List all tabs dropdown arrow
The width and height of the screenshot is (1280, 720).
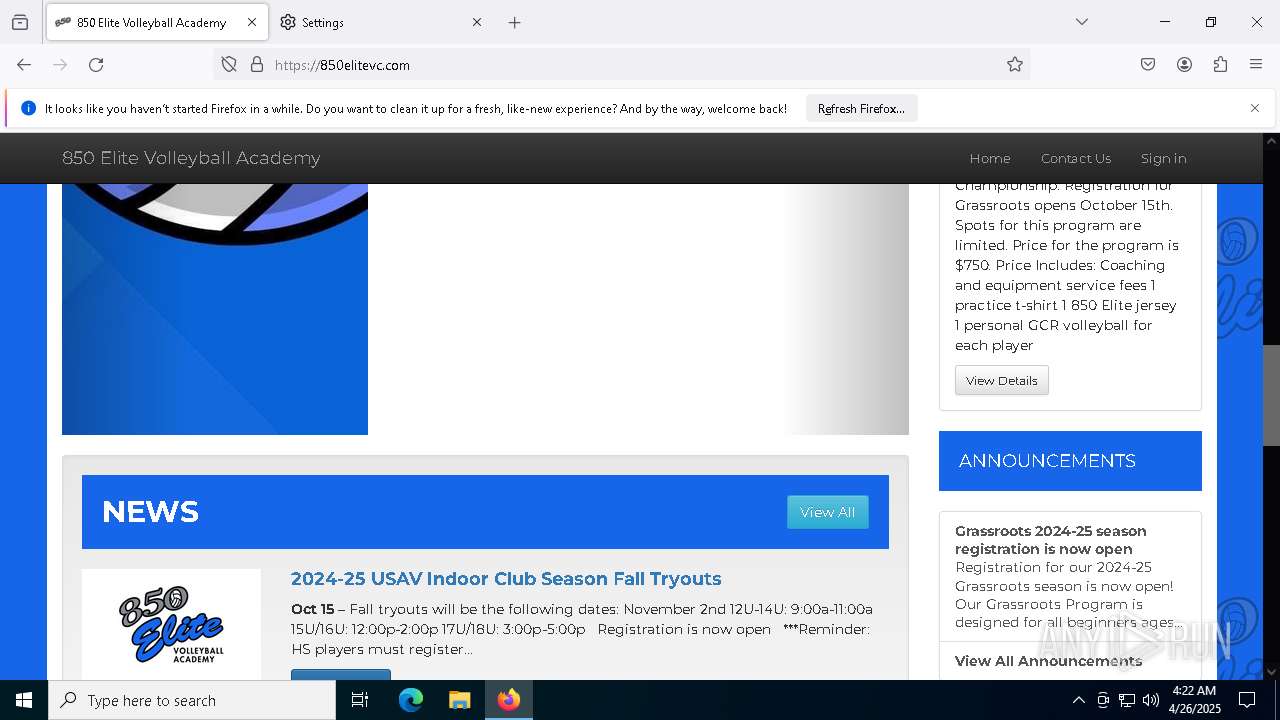pos(1082,22)
